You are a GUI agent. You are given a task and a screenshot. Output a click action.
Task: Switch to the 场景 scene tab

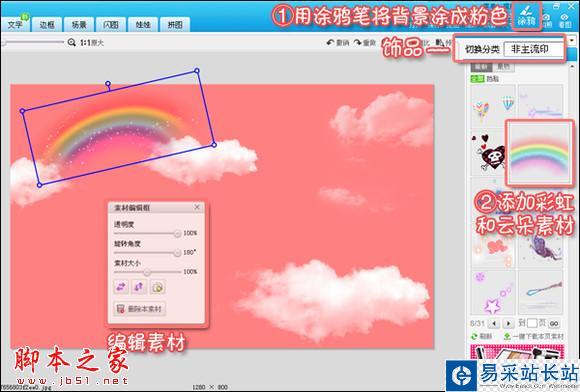click(78, 25)
